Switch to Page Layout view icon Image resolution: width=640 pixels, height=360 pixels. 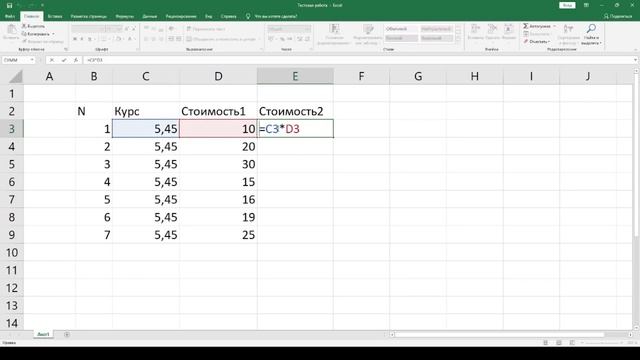pyautogui.click(x=559, y=343)
